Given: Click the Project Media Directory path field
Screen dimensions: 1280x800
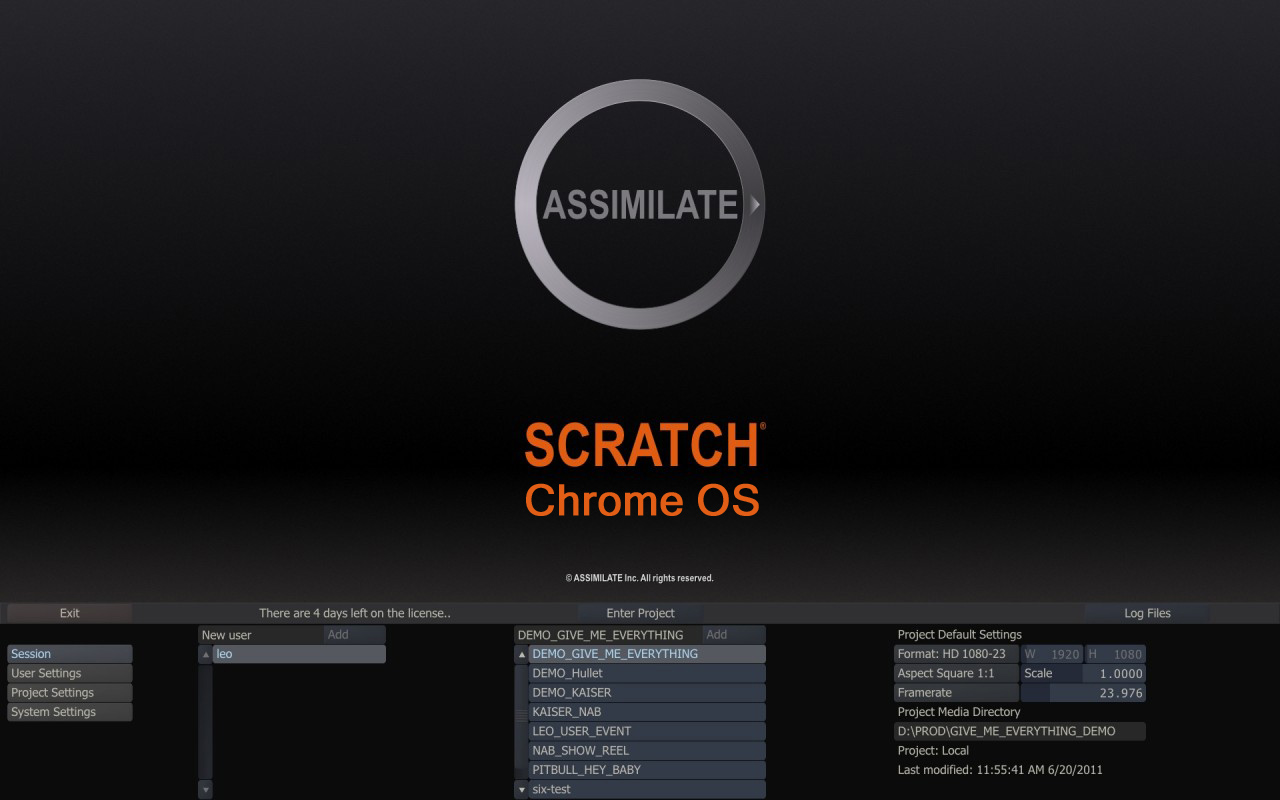Looking at the screenshot, I should tap(1020, 731).
